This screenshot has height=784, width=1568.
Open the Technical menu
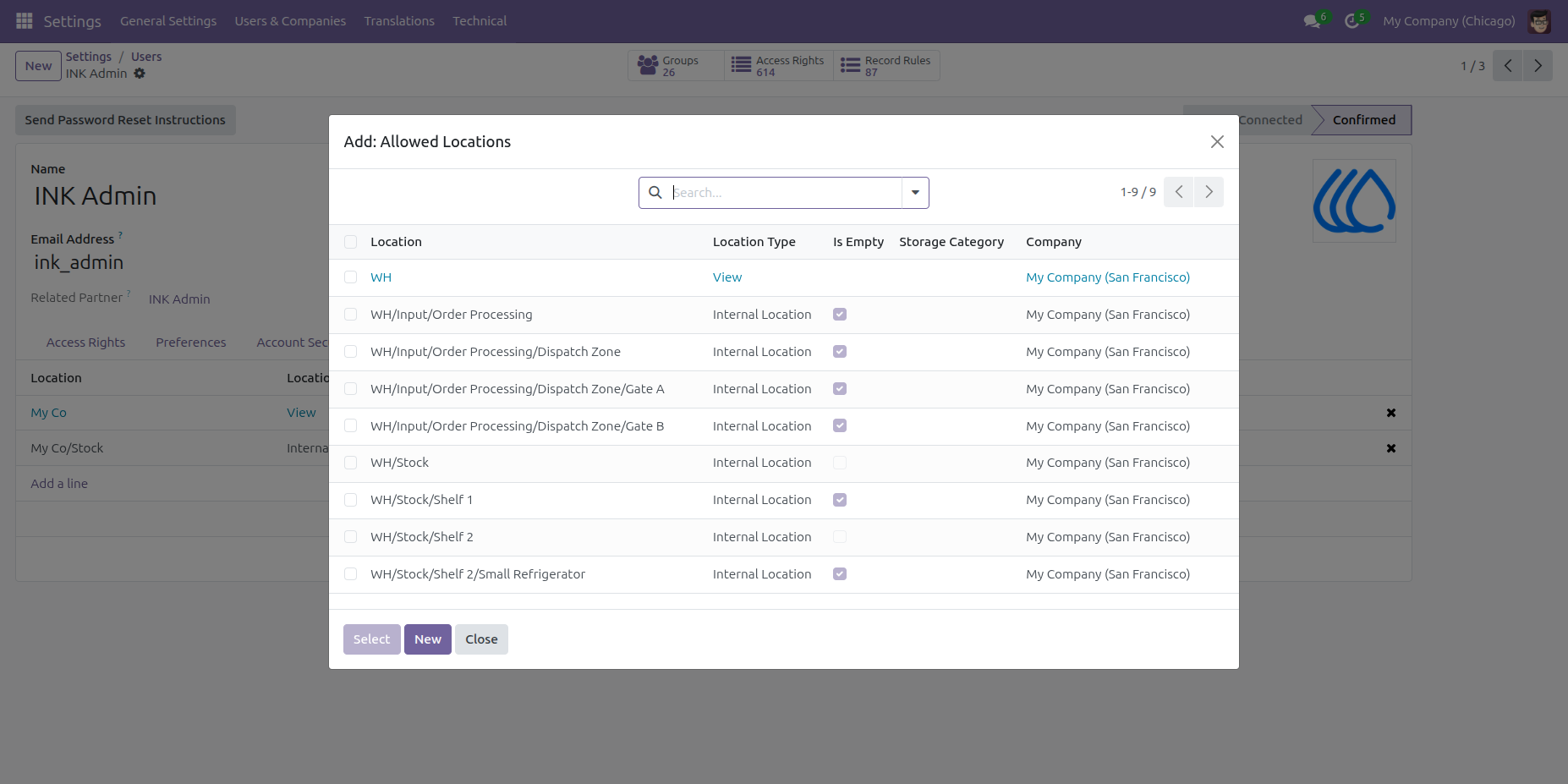point(480,21)
